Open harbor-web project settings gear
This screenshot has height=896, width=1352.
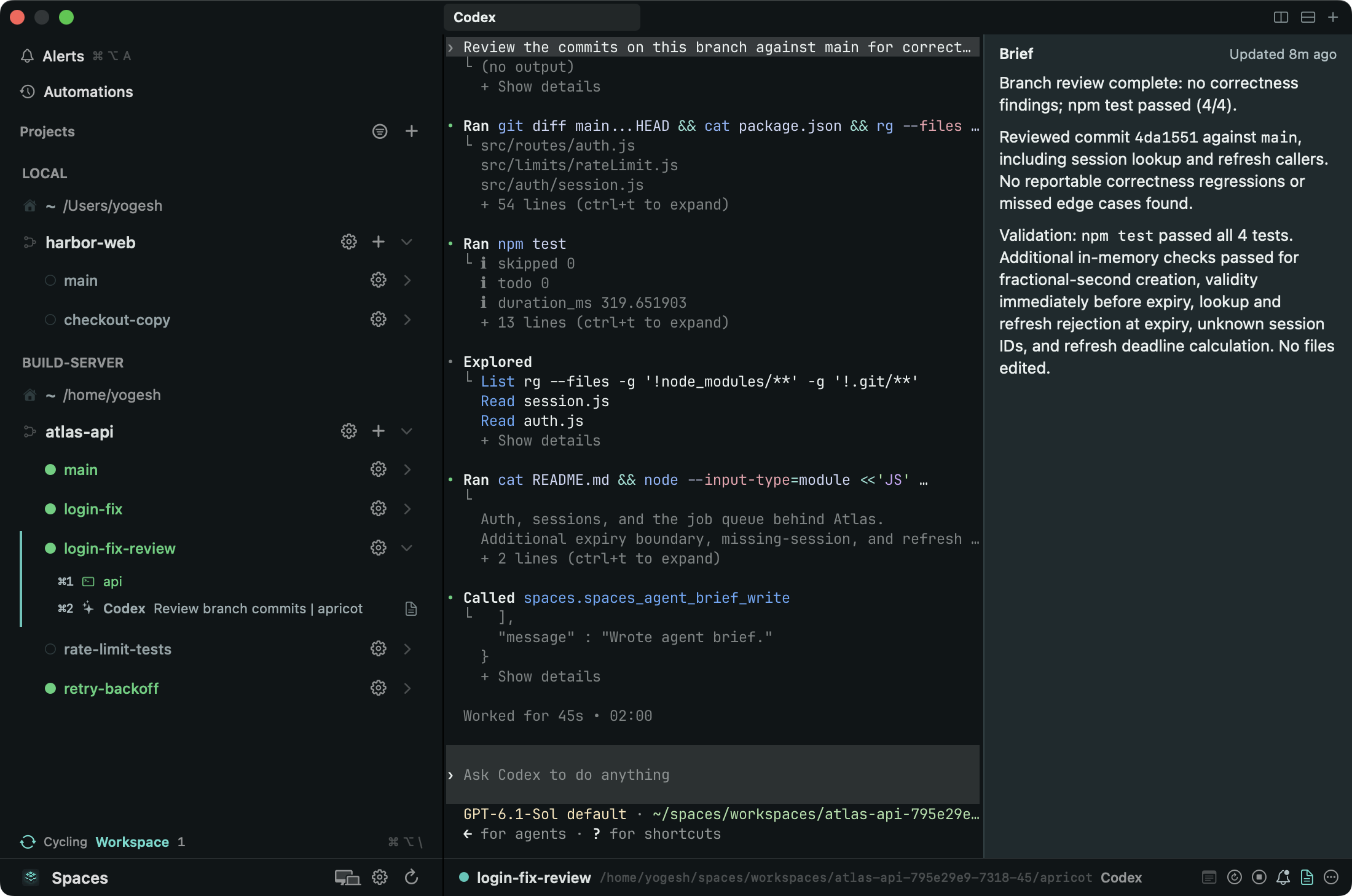(349, 242)
